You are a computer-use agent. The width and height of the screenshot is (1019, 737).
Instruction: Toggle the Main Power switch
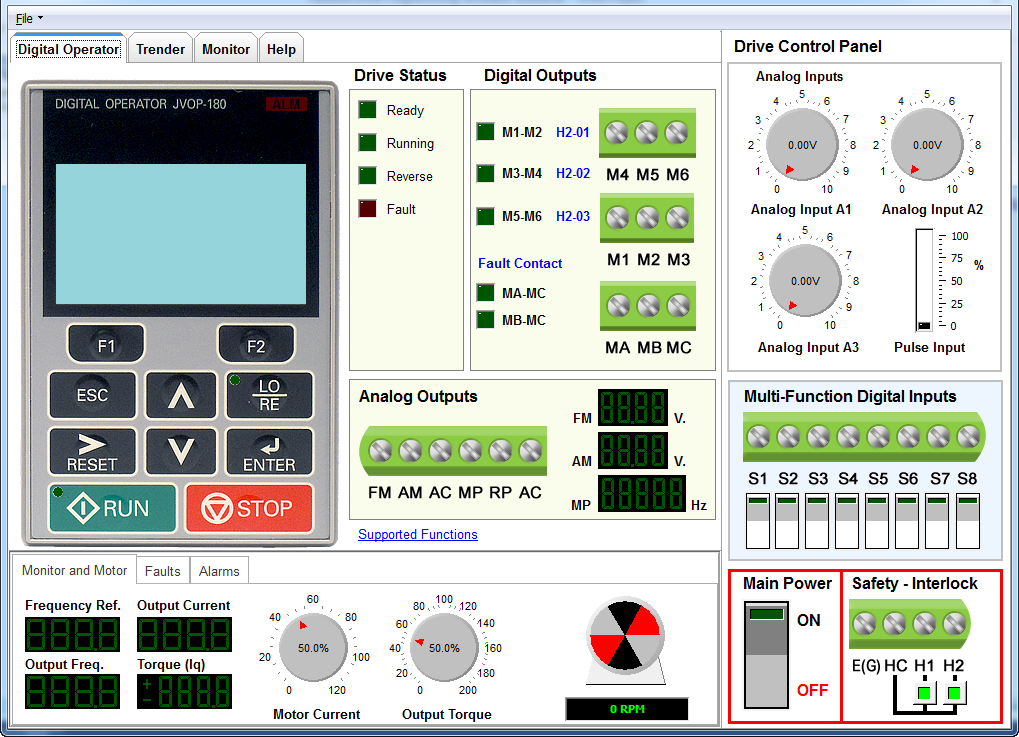[768, 655]
